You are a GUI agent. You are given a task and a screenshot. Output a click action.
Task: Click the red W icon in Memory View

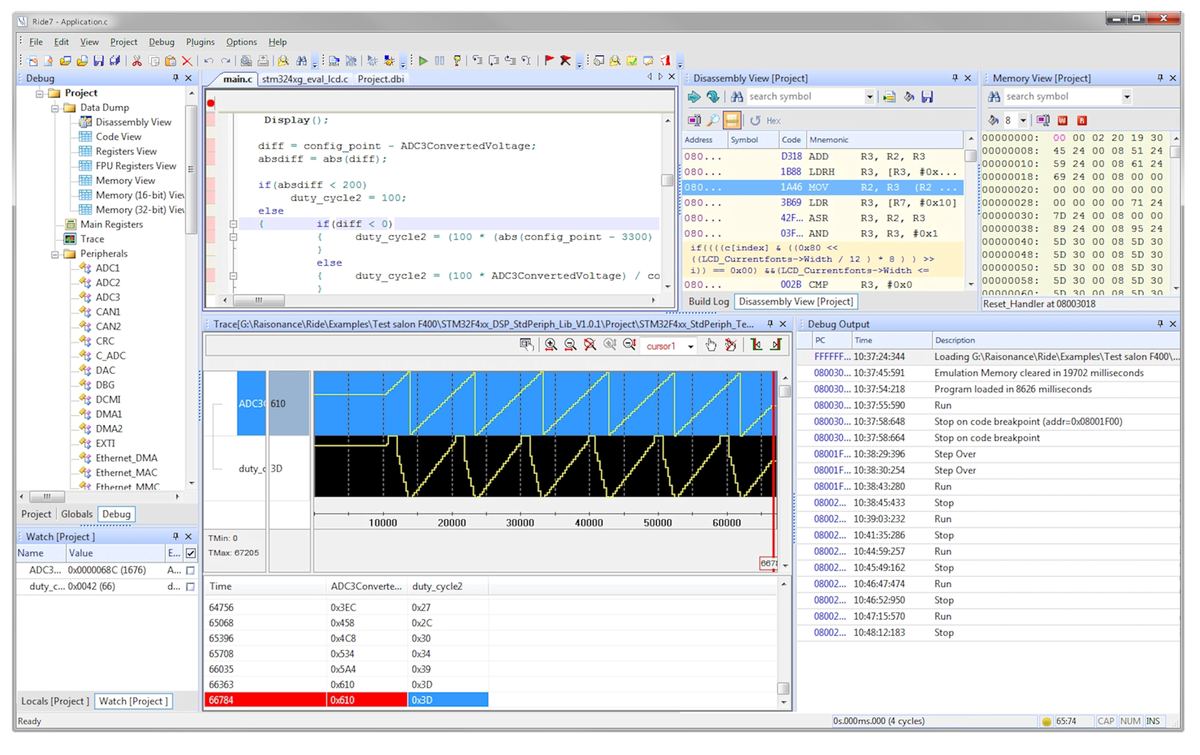[x=1062, y=120]
